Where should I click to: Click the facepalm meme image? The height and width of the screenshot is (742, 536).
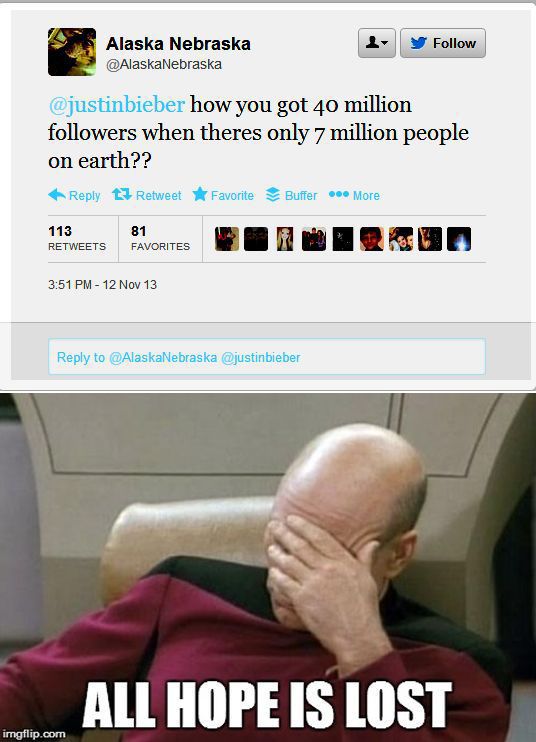[x=268, y=567]
